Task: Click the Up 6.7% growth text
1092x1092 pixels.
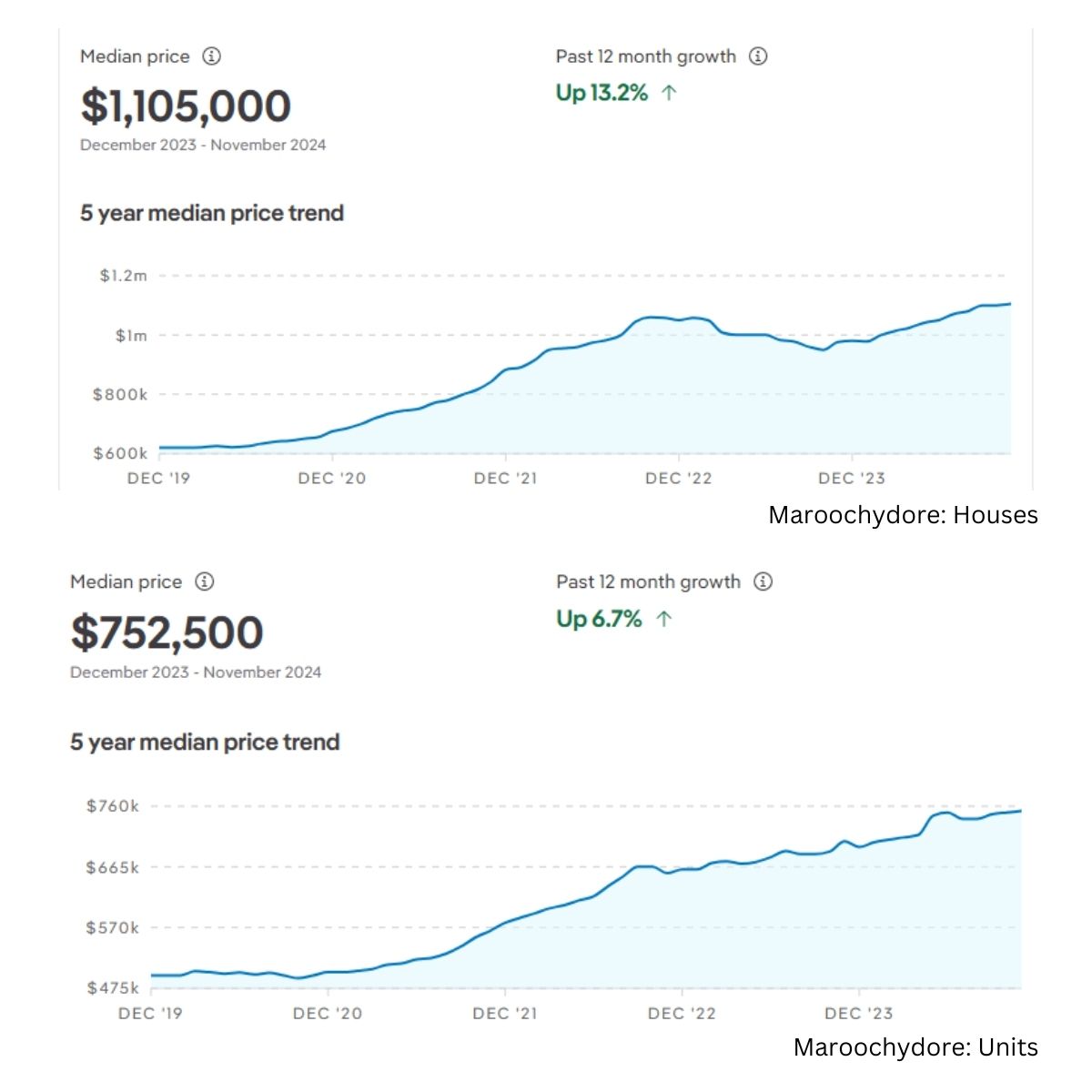Action: coord(599,620)
